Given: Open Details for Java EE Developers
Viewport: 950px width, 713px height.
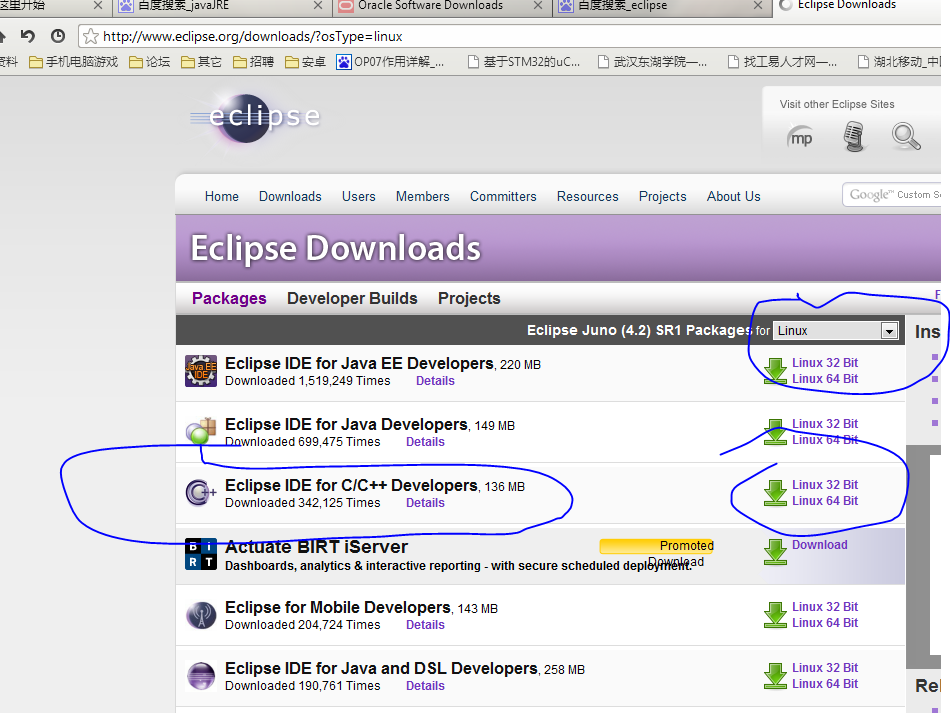Looking at the screenshot, I should 435,381.
